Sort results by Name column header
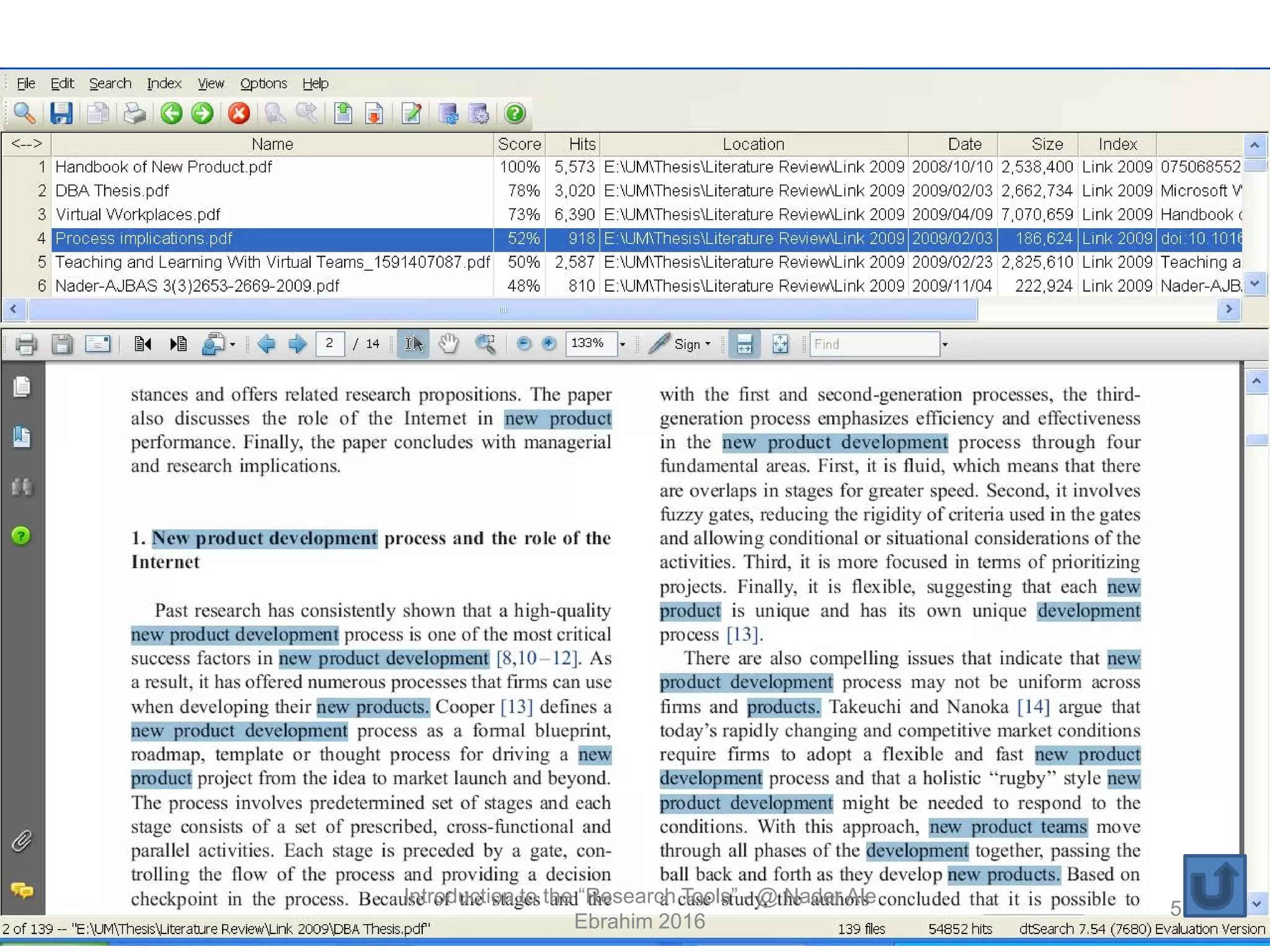 [x=272, y=144]
